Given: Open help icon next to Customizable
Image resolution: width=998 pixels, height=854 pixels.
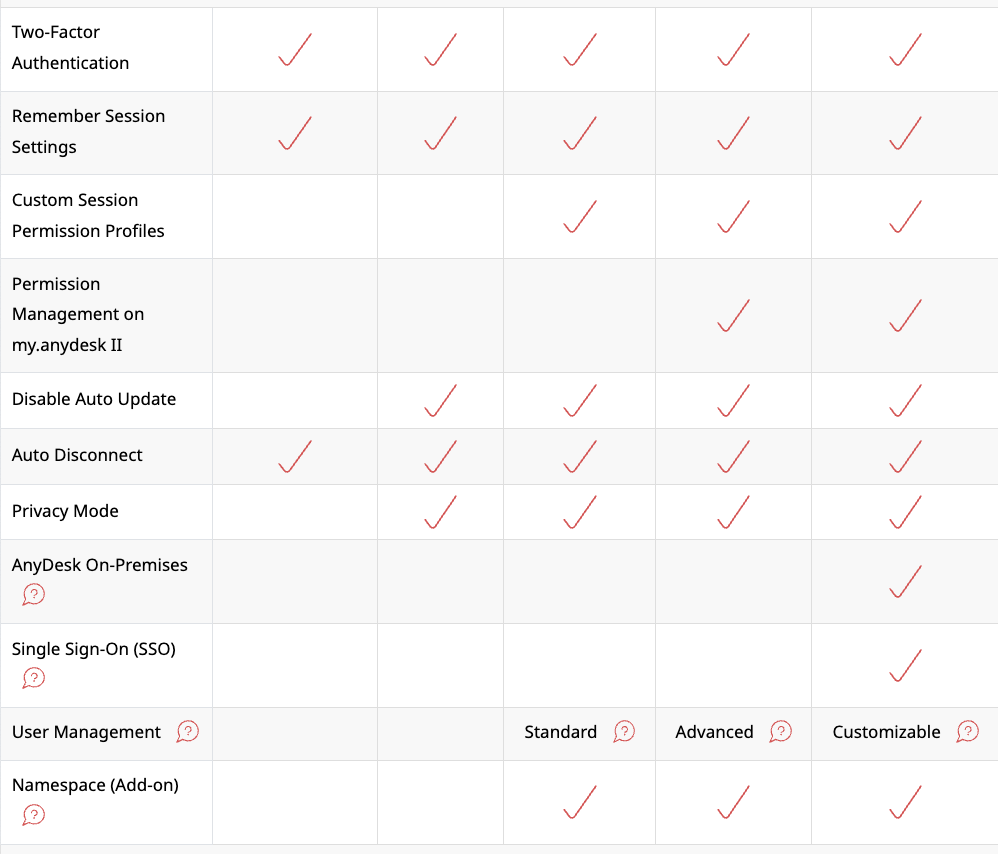Looking at the screenshot, I should 967,732.
